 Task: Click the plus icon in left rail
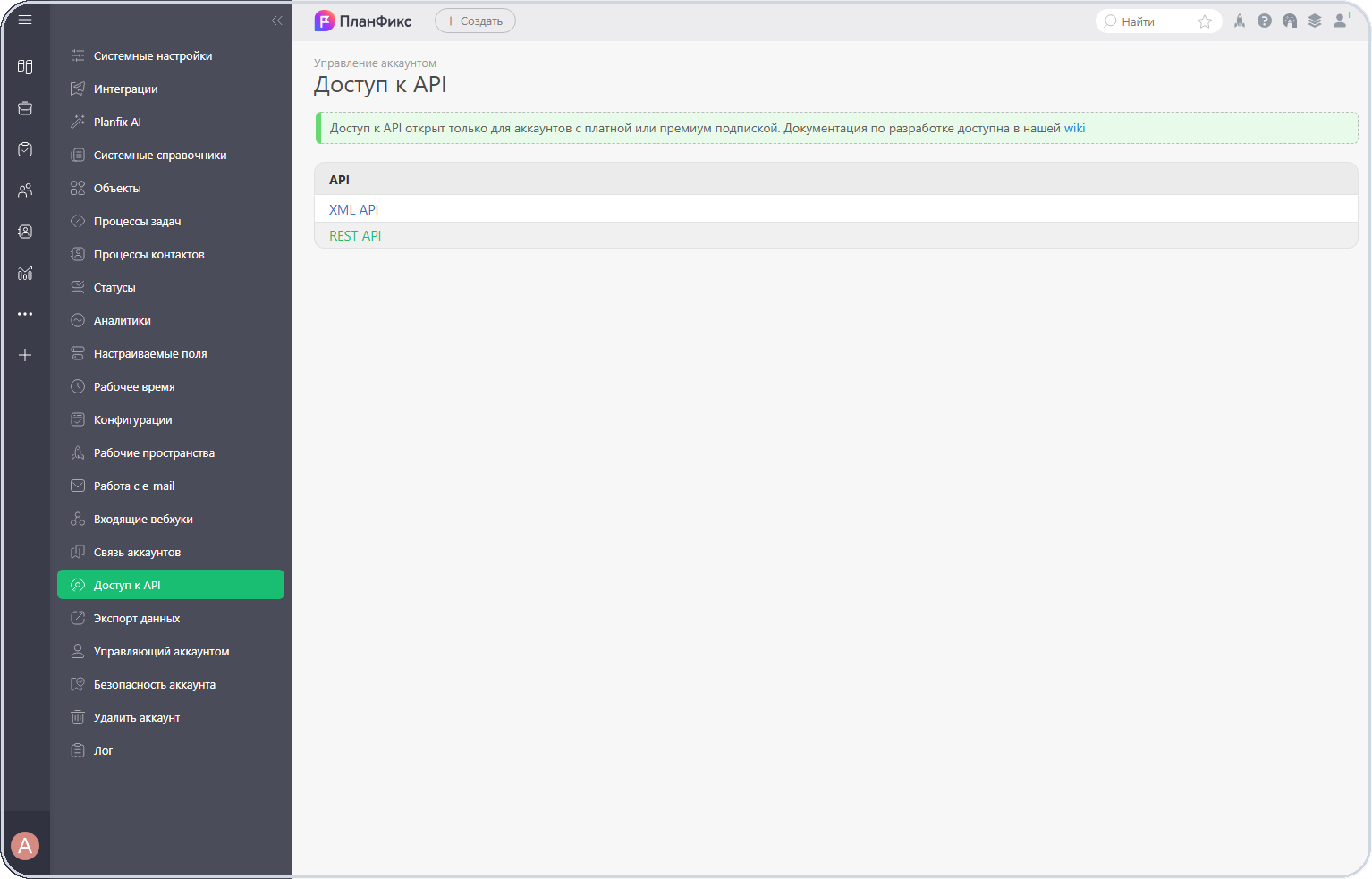pyautogui.click(x=25, y=355)
